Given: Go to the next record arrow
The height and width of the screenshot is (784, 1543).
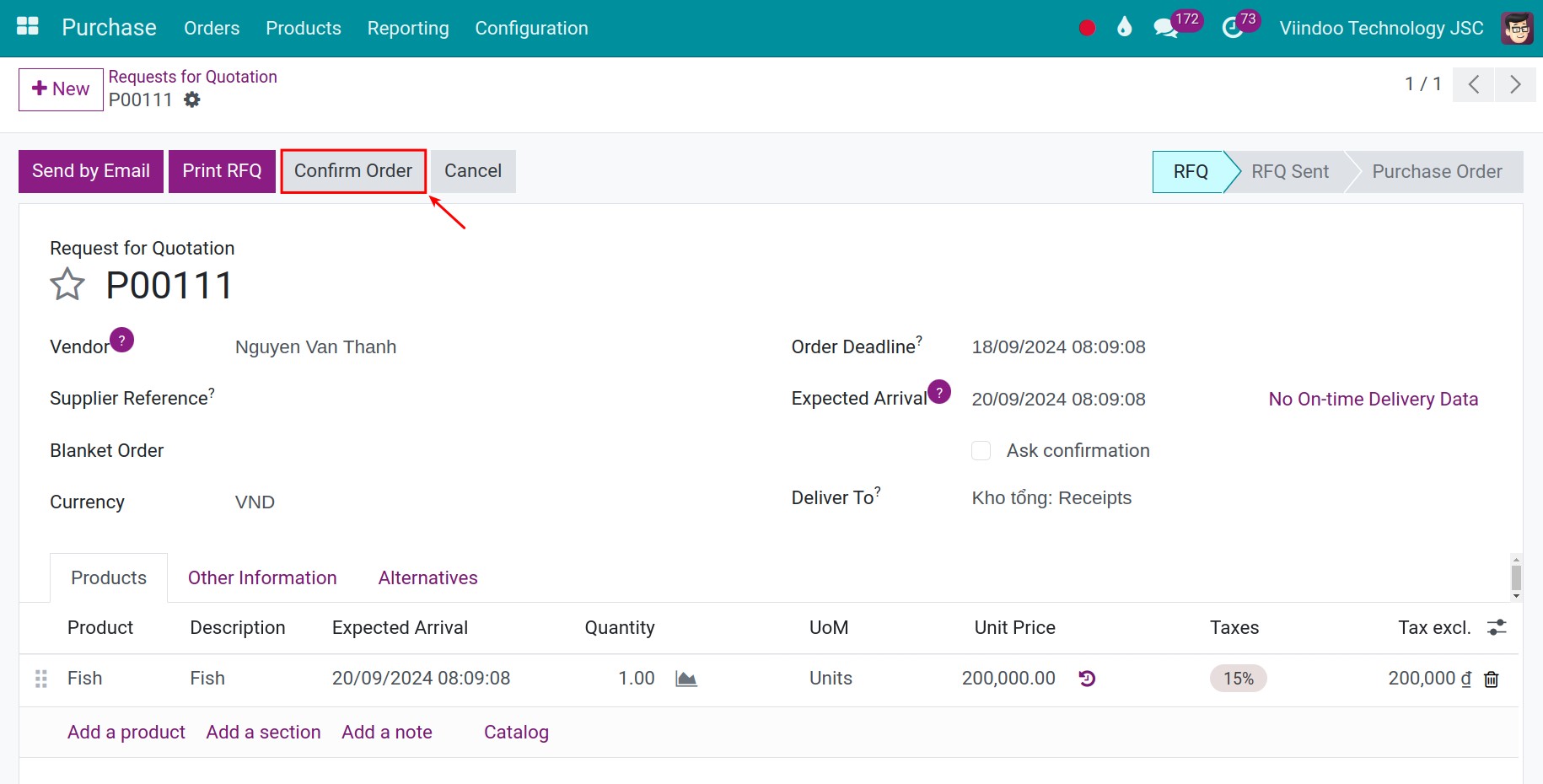Looking at the screenshot, I should pyautogui.click(x=1515, y=84).
